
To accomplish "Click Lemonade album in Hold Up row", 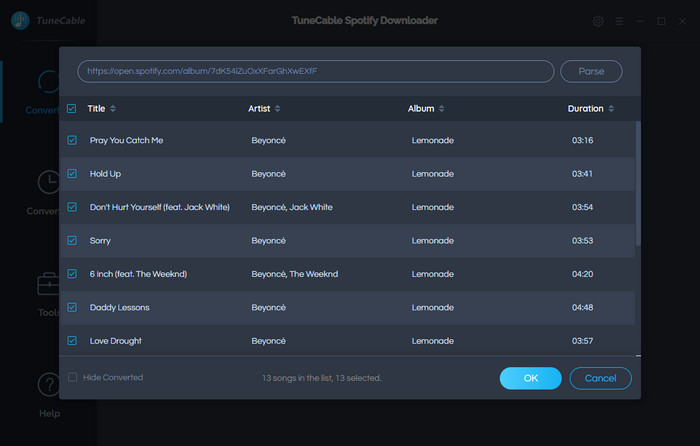I will [x=433, y=174].
